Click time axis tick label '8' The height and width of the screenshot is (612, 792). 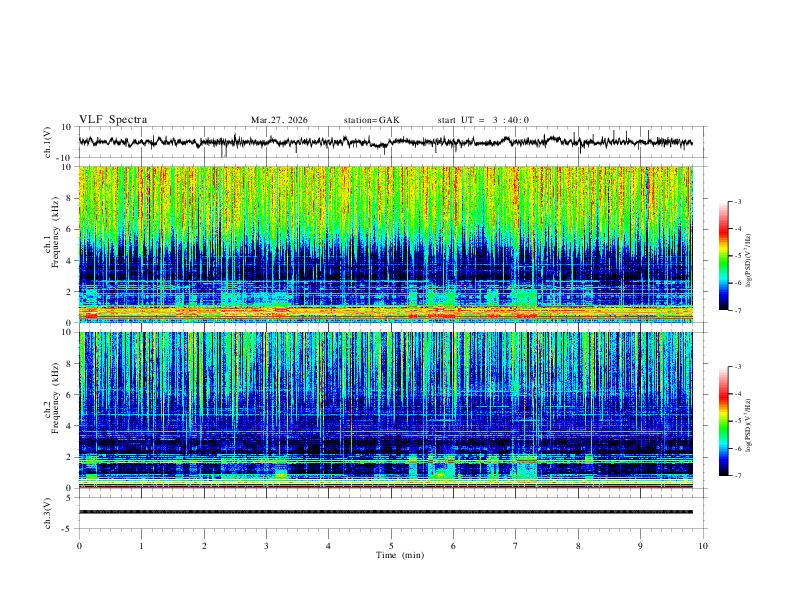(x=578, y=546)
